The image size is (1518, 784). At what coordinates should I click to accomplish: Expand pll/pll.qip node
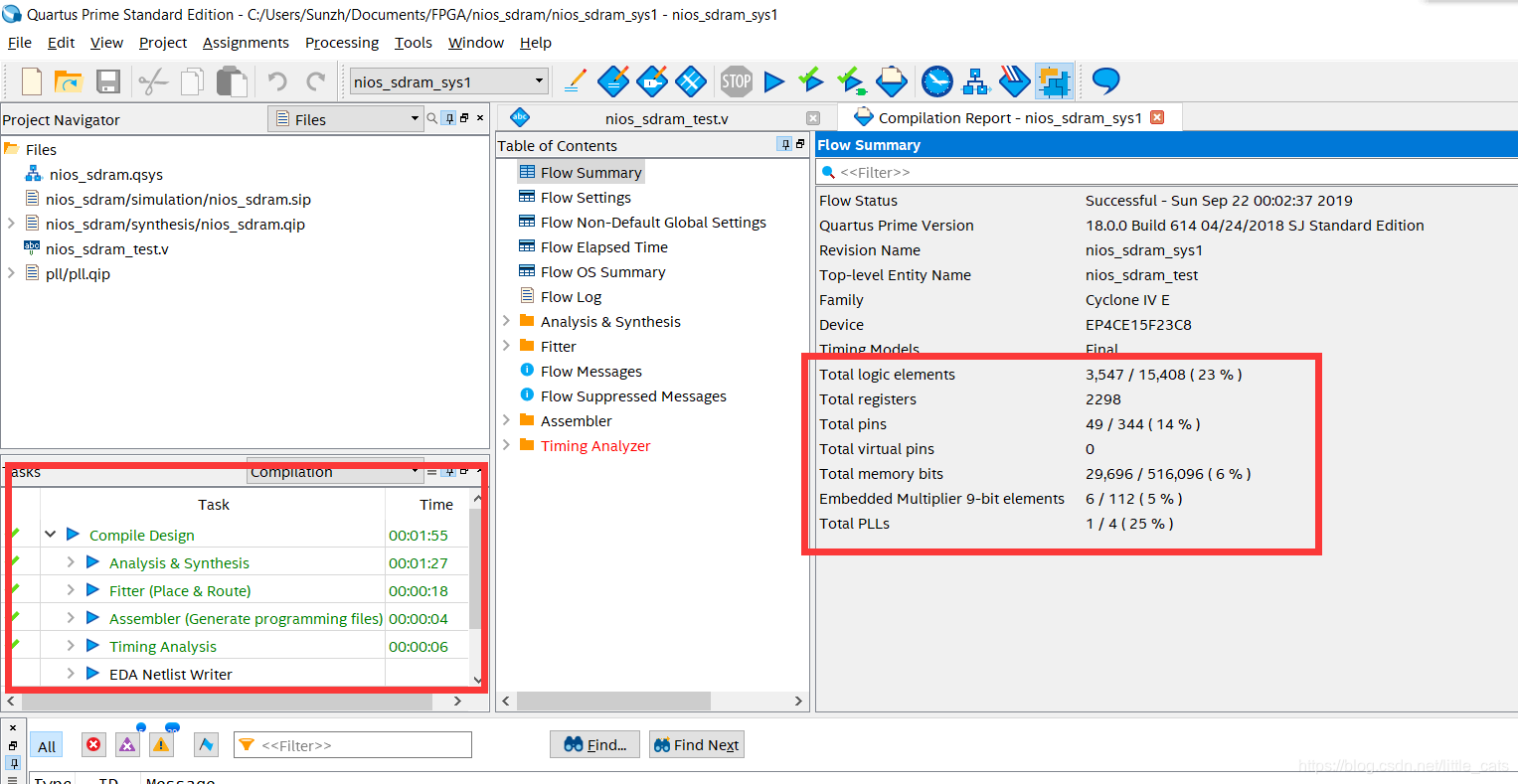(11, 273)
